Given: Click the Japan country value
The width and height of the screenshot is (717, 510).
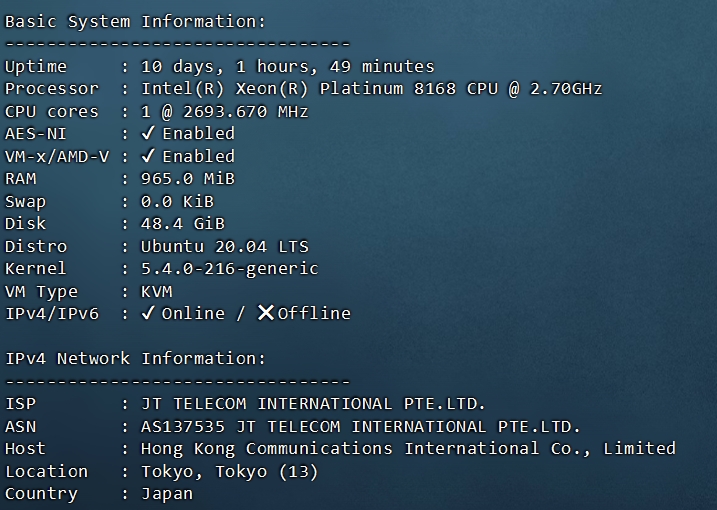Looking at the screenshot, I should click(167, 493).
